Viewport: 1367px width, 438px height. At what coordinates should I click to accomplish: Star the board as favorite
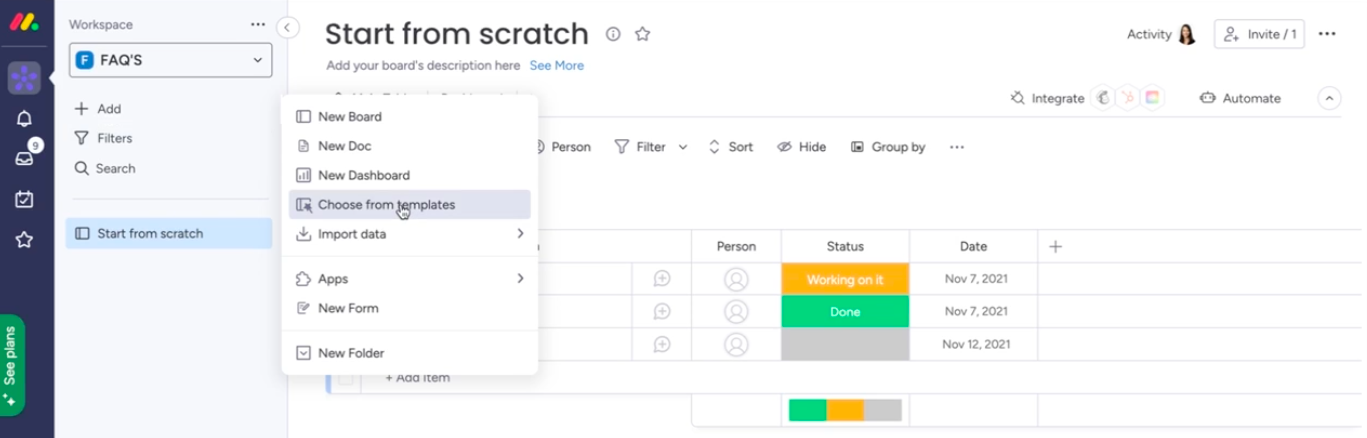pyautogui.click(x=642, y=34)
